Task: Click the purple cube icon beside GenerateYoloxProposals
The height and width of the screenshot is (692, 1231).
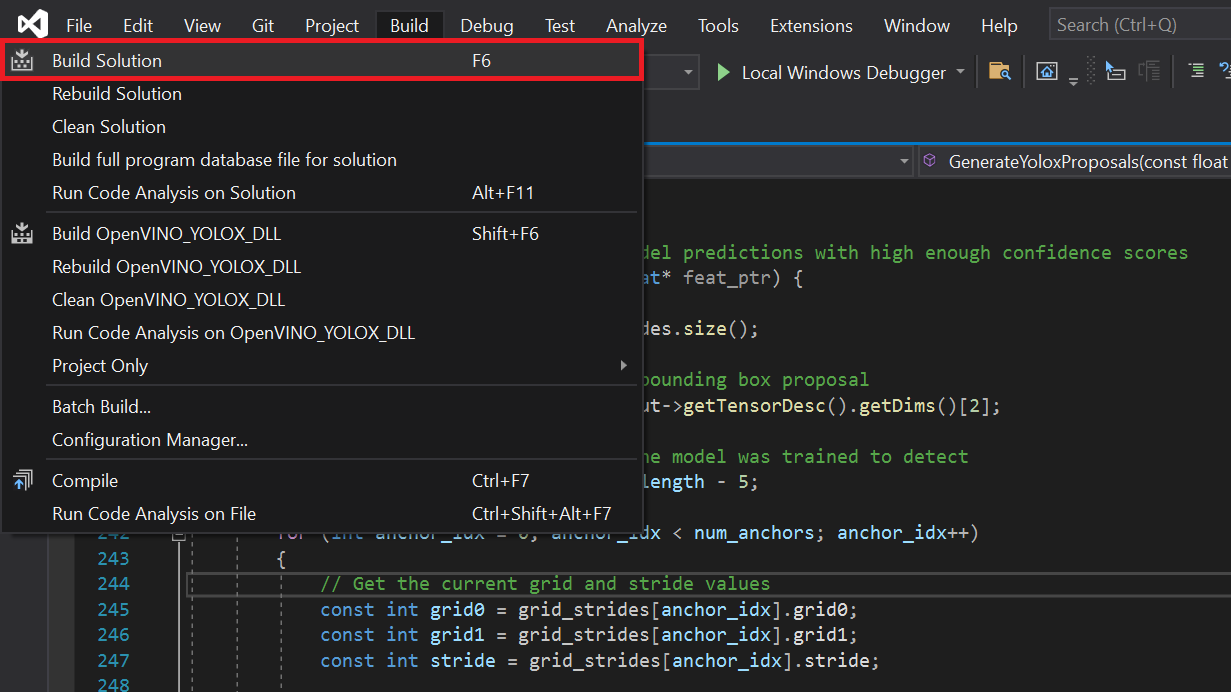Action: click(930, 161)
